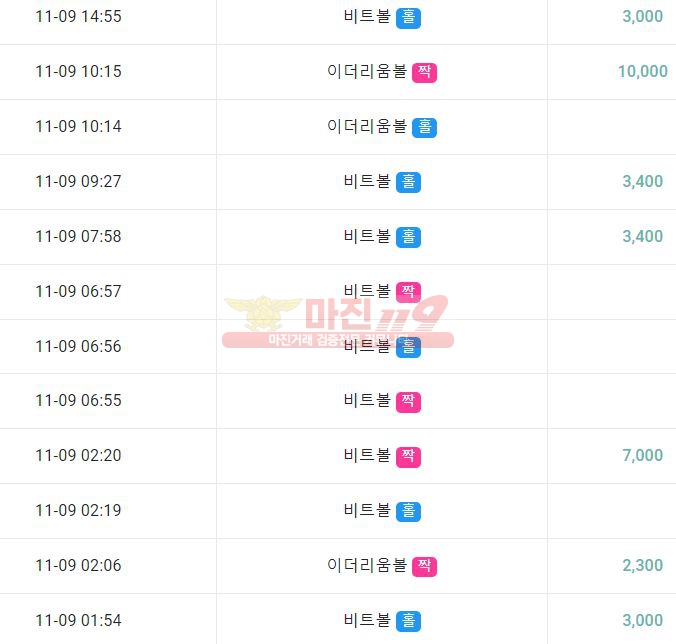Image resolution: width=676 pixels, height=644 pixels.
Task: Click the blue 홀 badge in 10:14 row
Action: pos(424,128)
